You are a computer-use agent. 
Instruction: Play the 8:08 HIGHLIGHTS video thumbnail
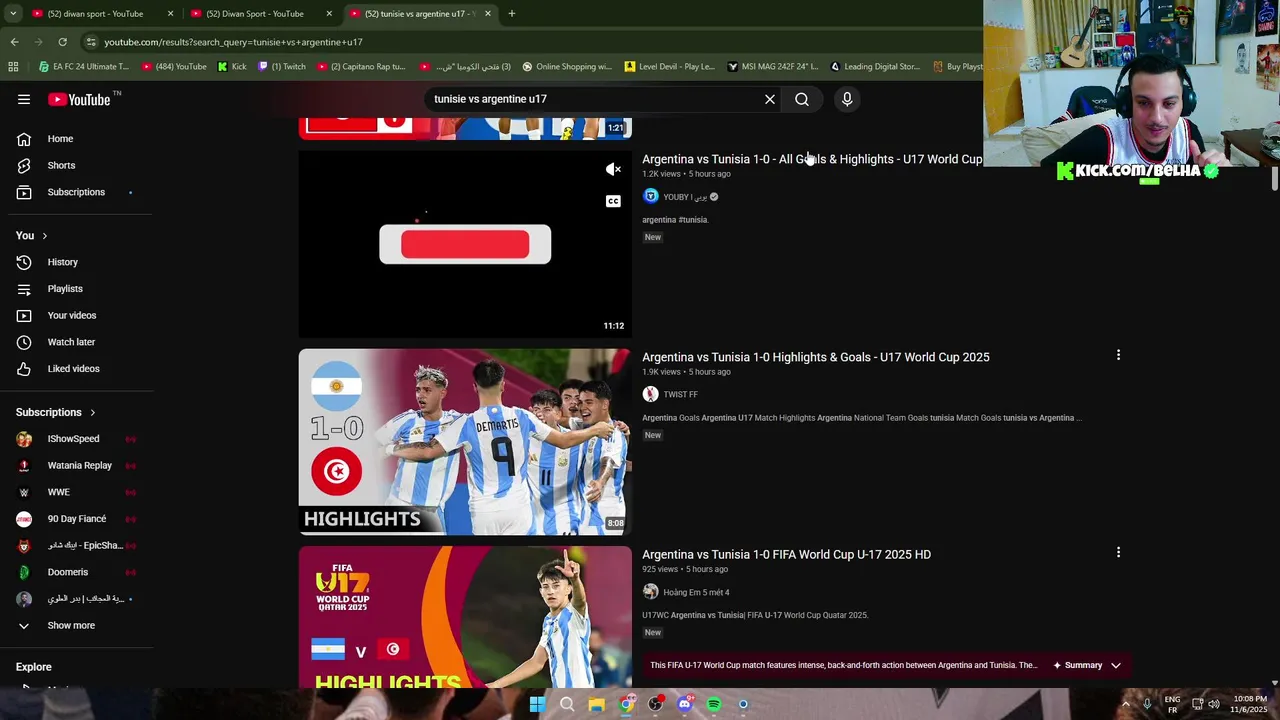tap(465, 441)
